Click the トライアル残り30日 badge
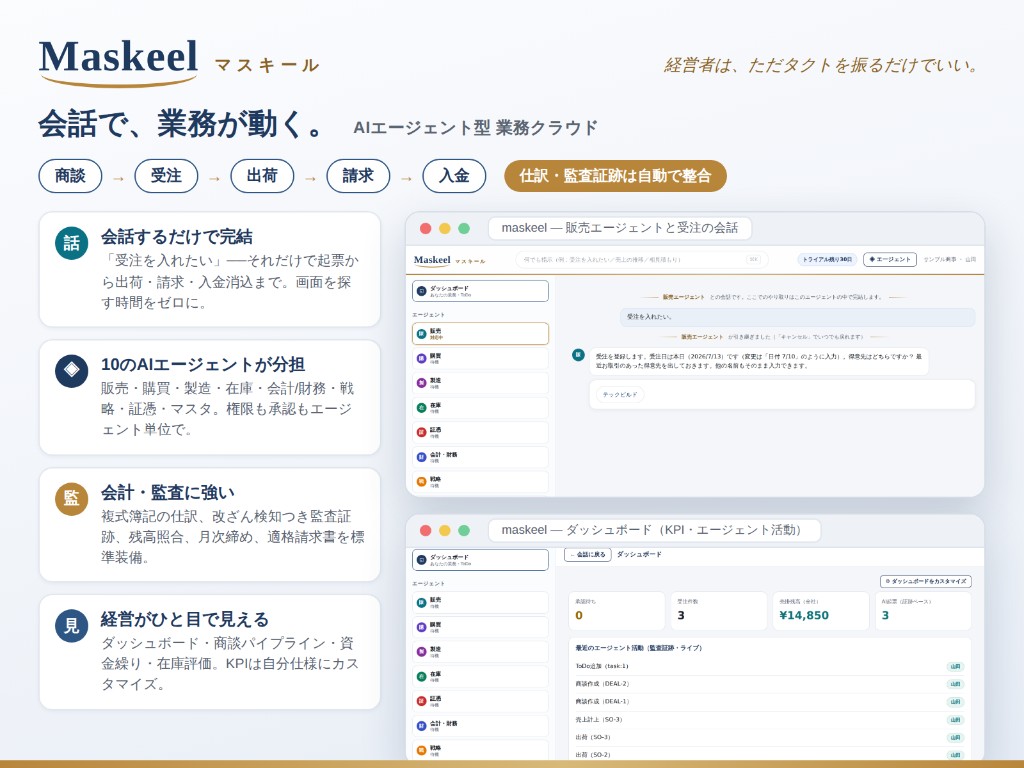 827,259
